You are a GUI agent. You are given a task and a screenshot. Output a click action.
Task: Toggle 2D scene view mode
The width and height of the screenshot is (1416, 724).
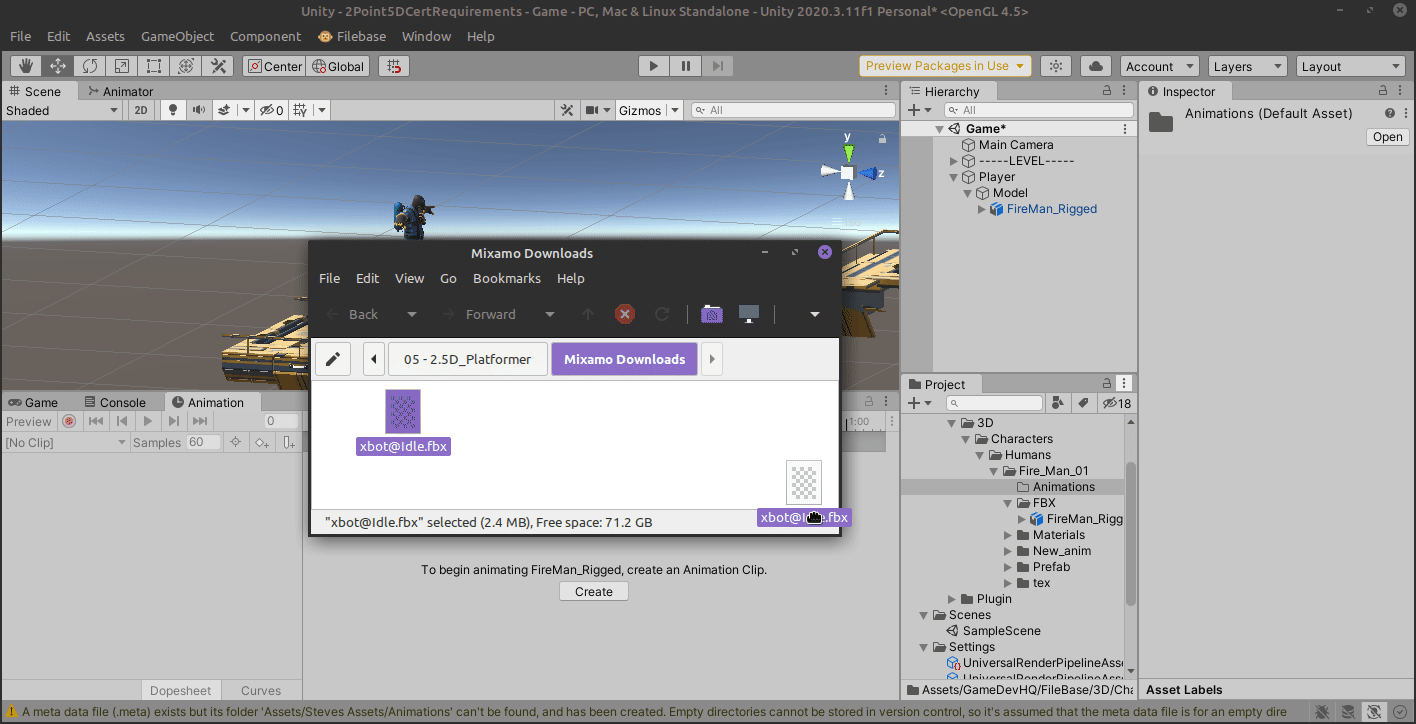click(141, 110)
